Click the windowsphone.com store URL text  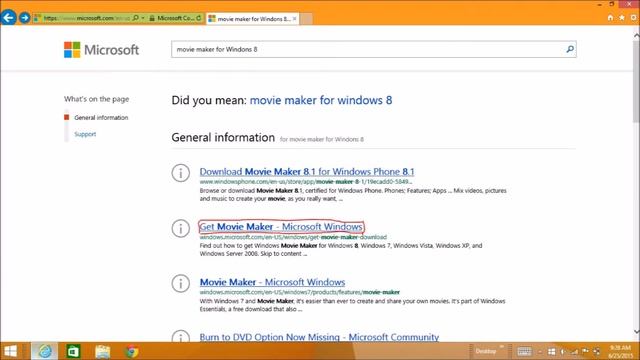pos(306,182)
